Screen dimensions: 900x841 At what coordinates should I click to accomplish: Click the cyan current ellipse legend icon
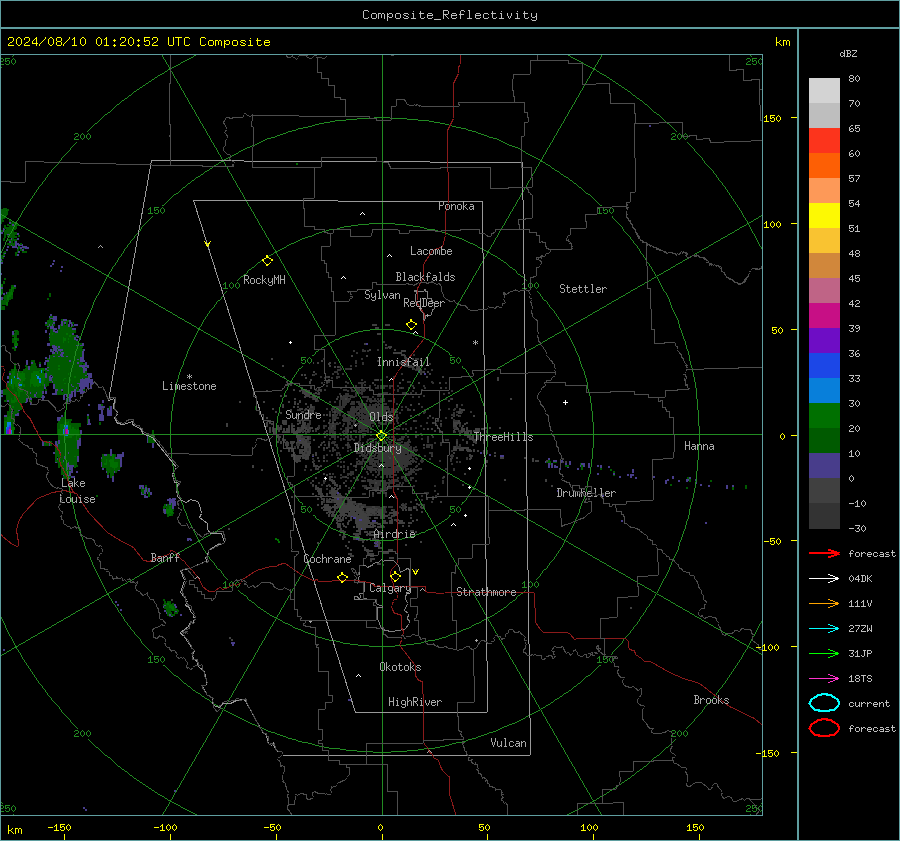point(824,703)
